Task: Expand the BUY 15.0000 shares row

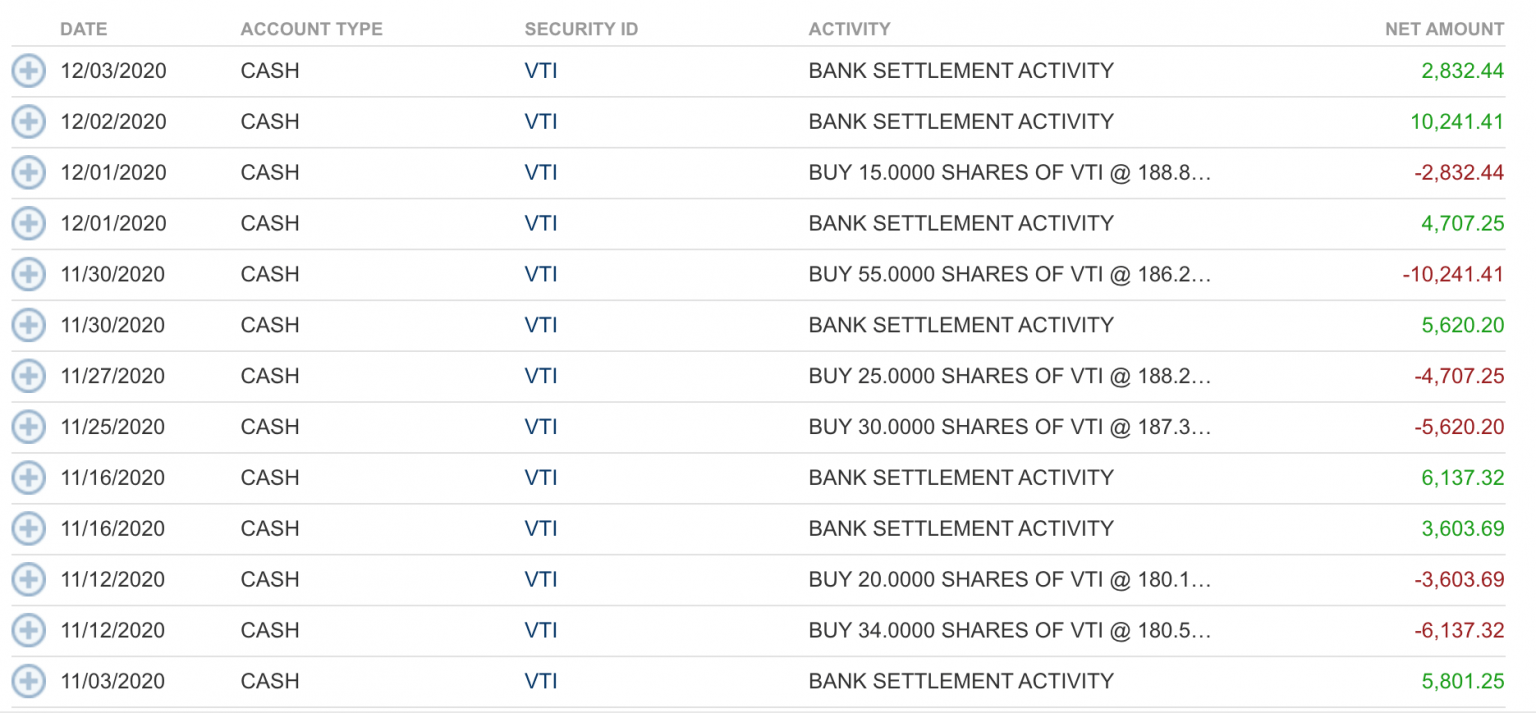Action: pyautogui.click(x=28, y=173)
